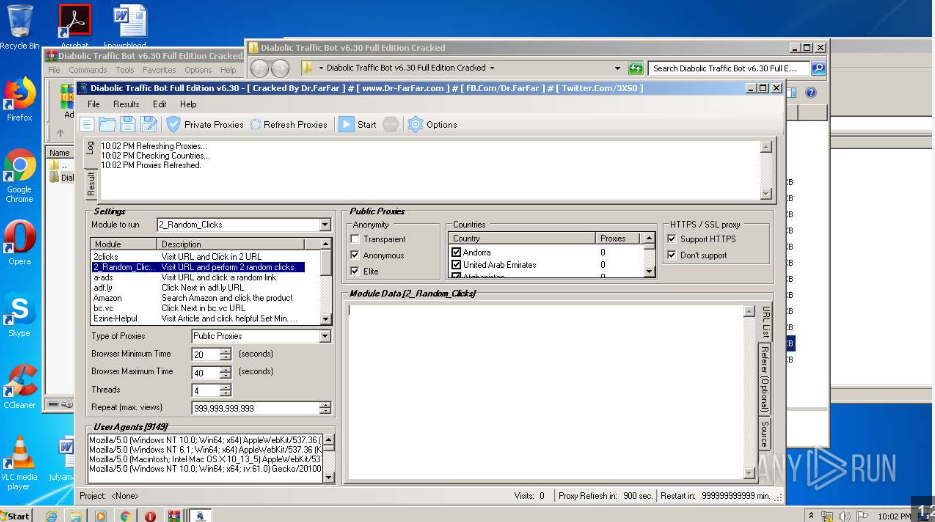Switch to the Result vertical tab
This screenshot has width=935, height=522.
coord(91,184)
